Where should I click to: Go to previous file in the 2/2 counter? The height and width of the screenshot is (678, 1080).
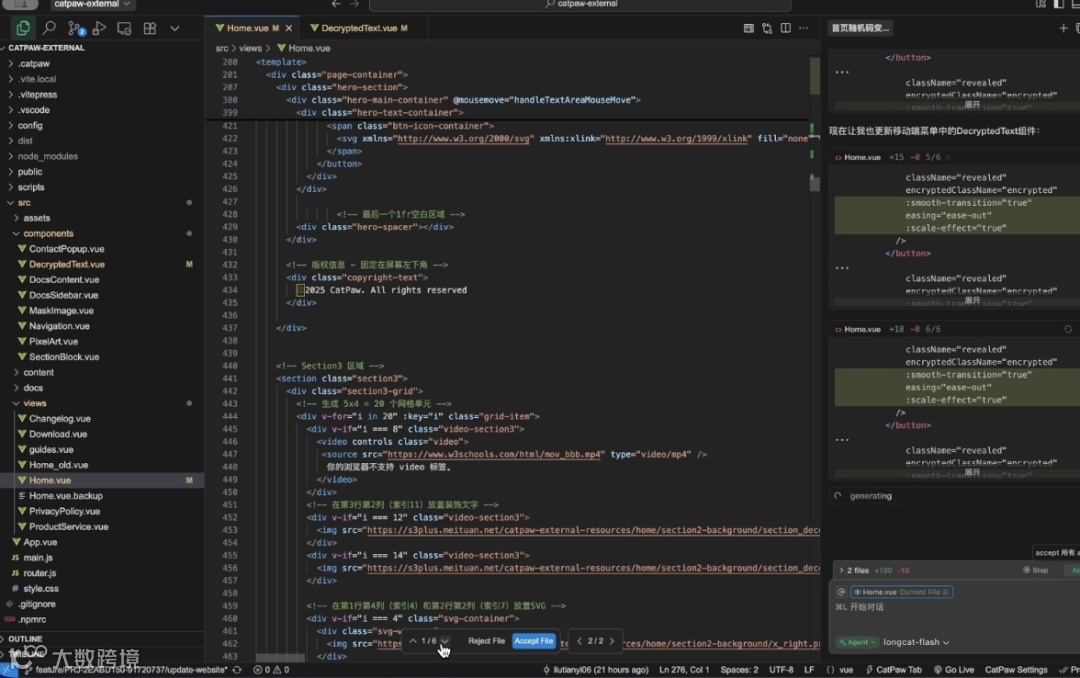579,641
